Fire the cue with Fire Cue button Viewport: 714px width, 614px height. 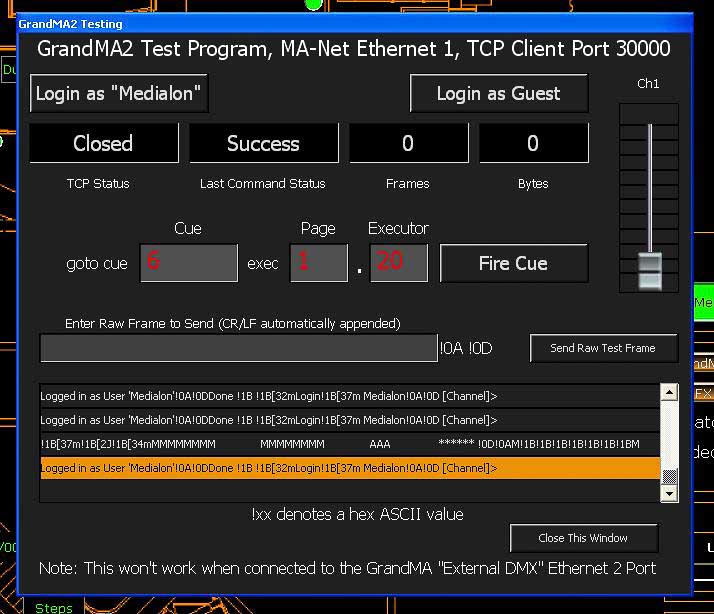(x=514, y=263)
